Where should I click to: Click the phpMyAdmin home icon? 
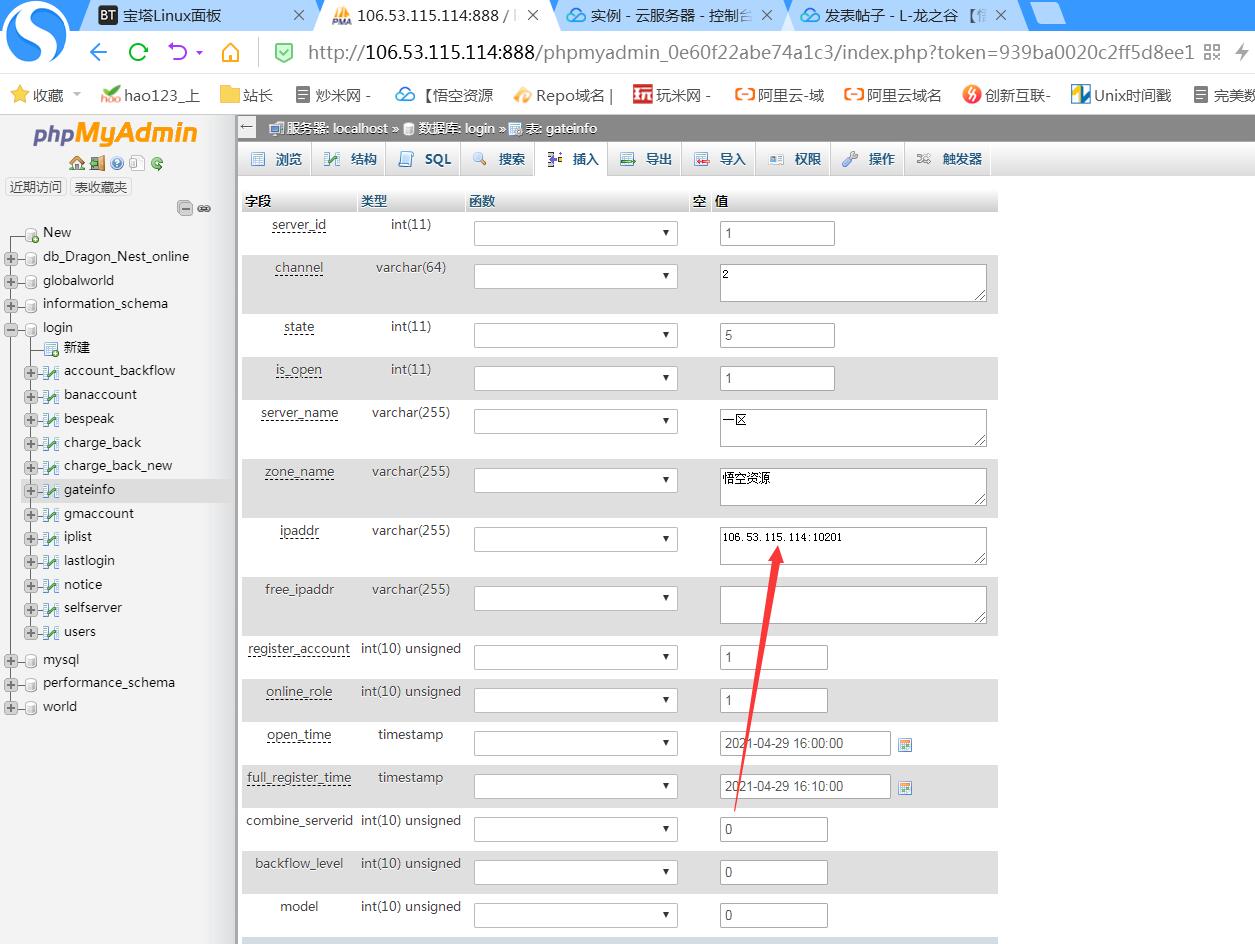click(76, 163)
